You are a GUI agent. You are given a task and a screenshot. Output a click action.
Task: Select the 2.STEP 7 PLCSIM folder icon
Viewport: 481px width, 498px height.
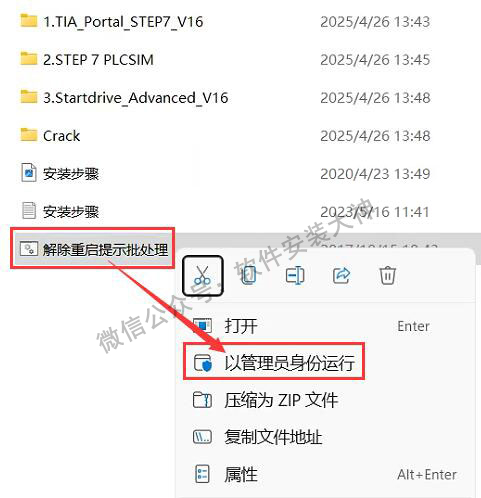click(29, 59)
